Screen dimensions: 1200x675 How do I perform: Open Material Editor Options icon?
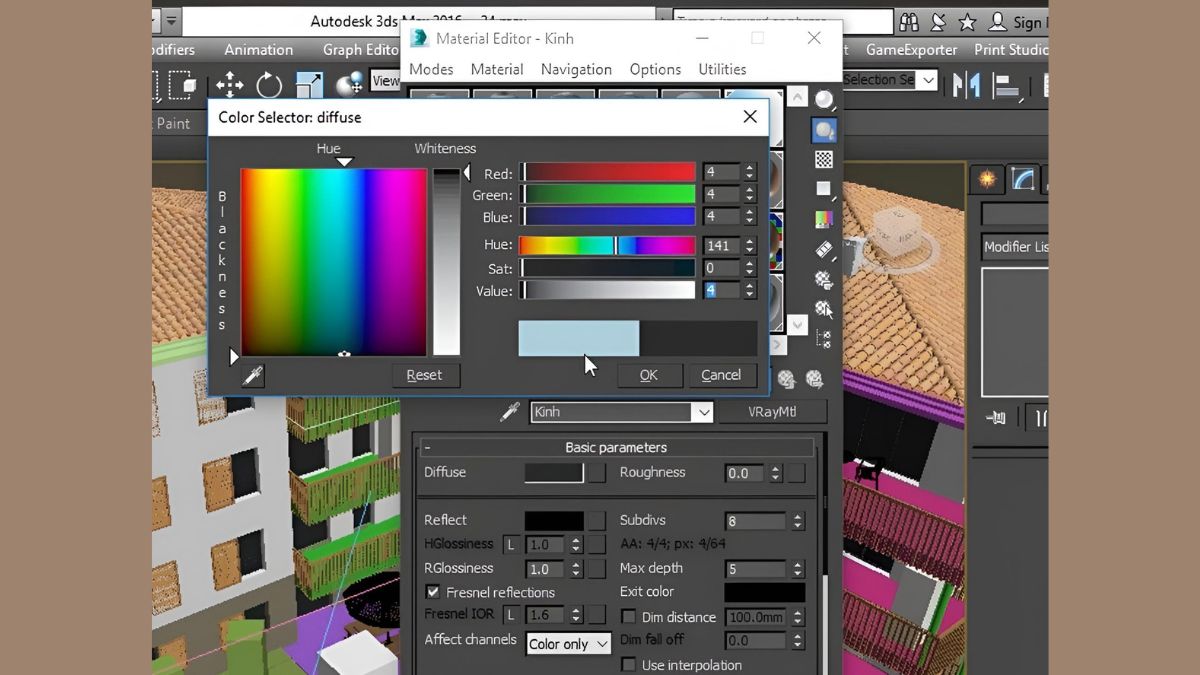point(824,280)
